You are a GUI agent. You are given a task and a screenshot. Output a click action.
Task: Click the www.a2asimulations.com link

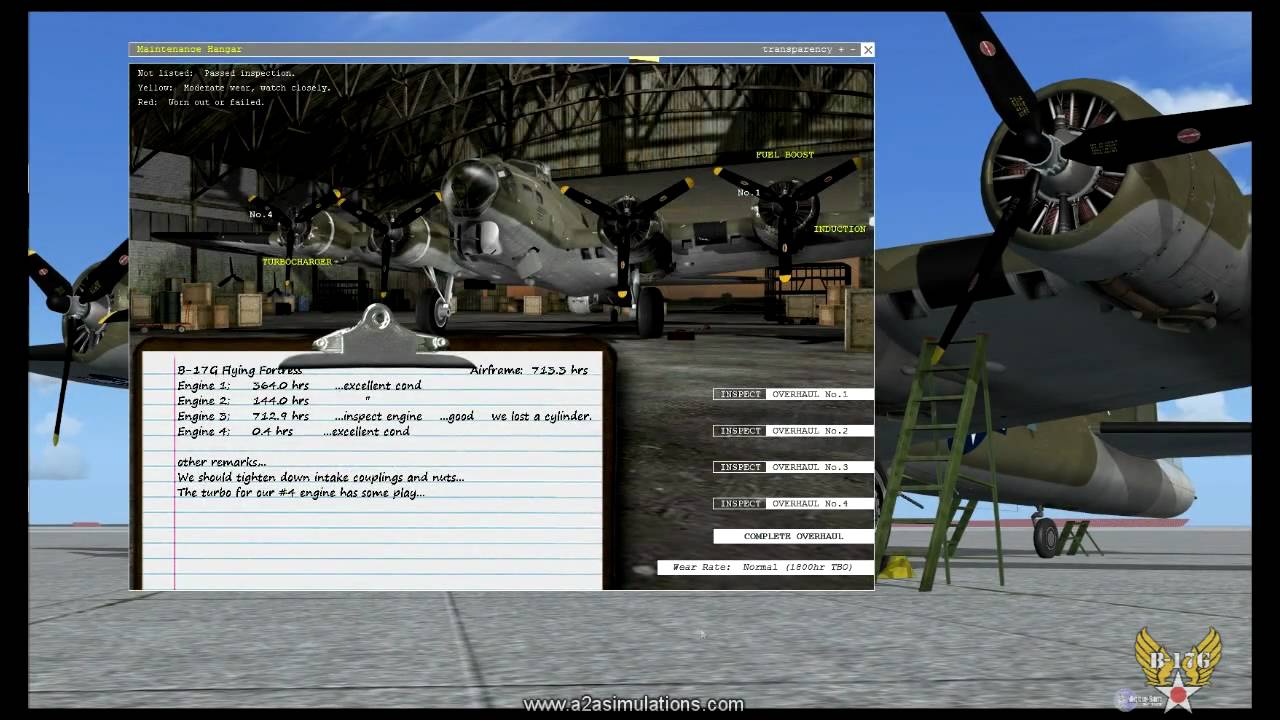pos(633,704)
